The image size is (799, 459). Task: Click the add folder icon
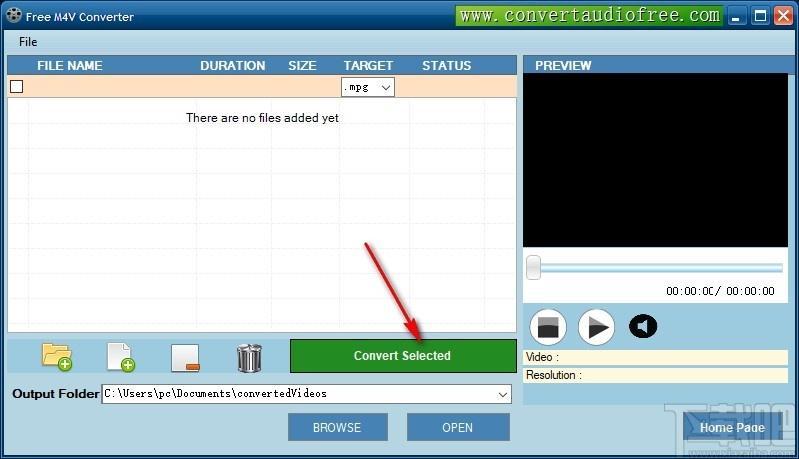[x=57, y=357]
